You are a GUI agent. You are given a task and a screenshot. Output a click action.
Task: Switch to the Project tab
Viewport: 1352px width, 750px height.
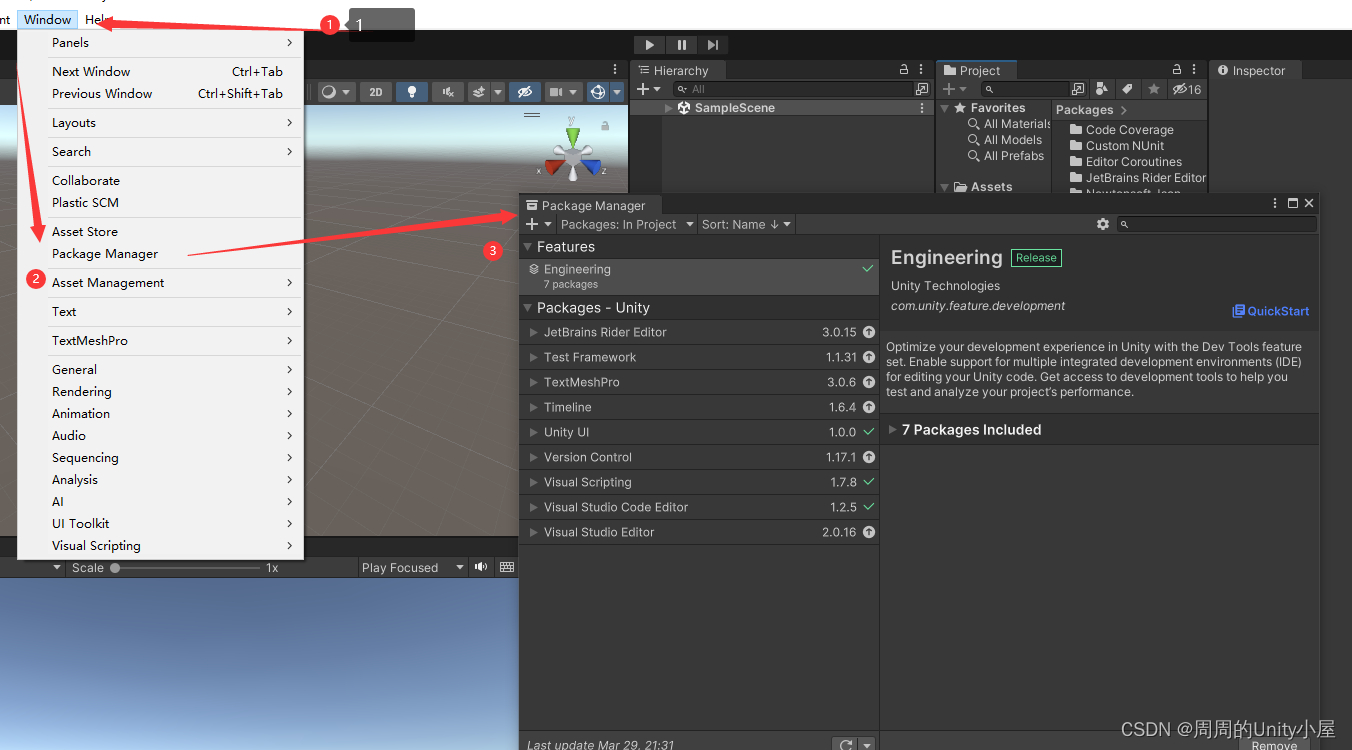pos(977,70)
